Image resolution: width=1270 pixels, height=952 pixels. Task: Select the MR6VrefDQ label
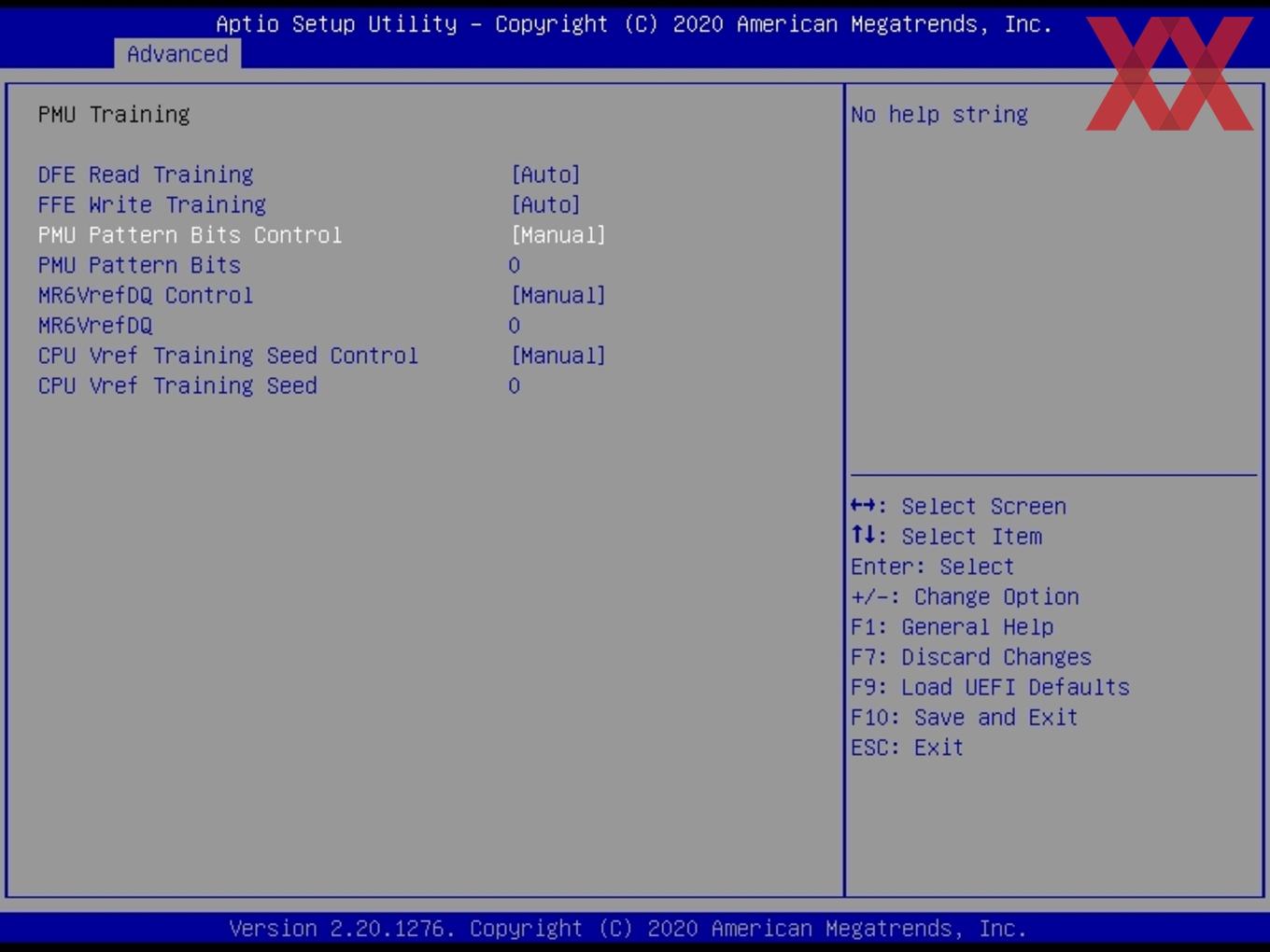pyautogui.click(x=95, y=326)
